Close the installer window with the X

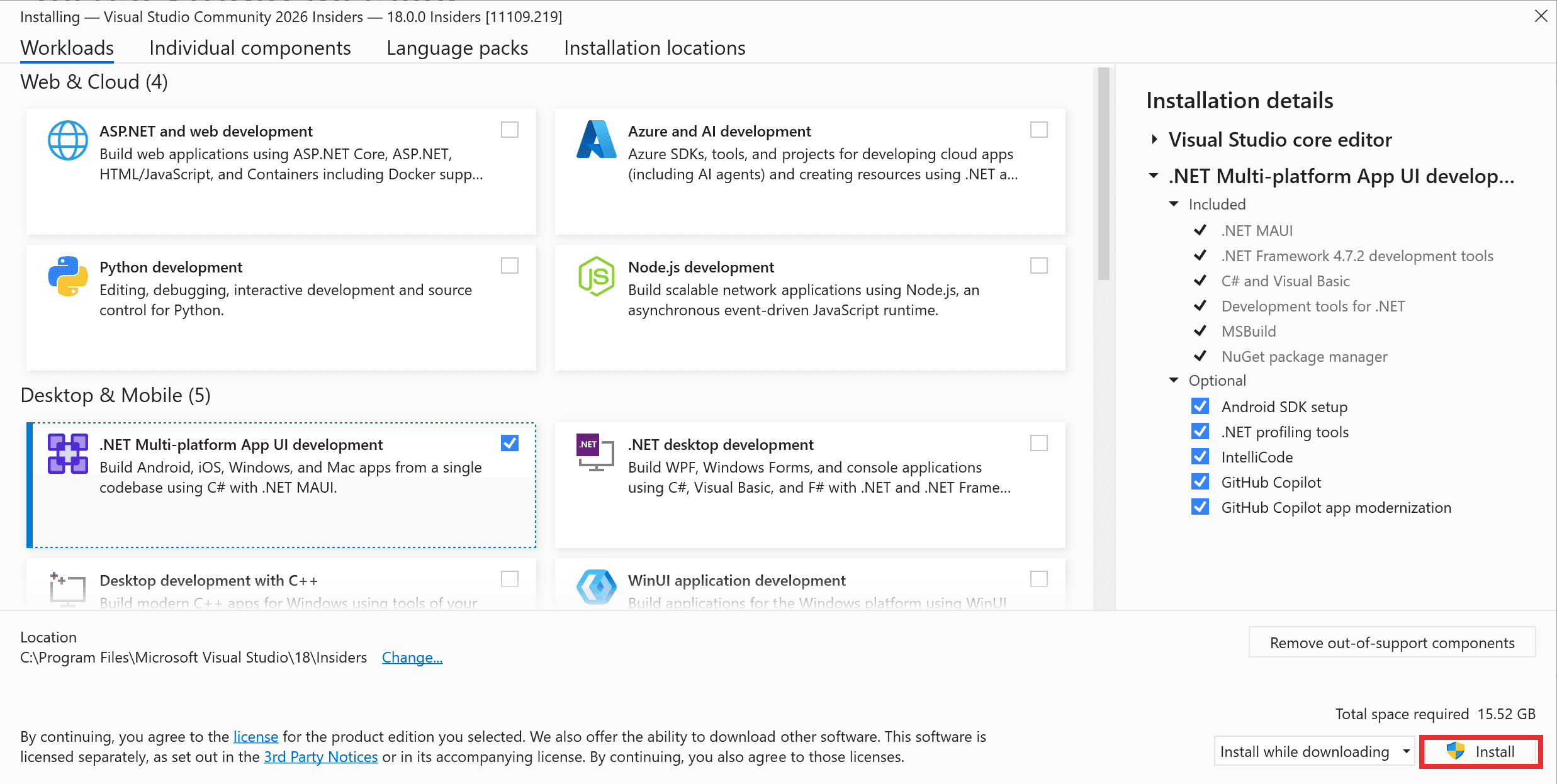click(x=1541, y=16)
